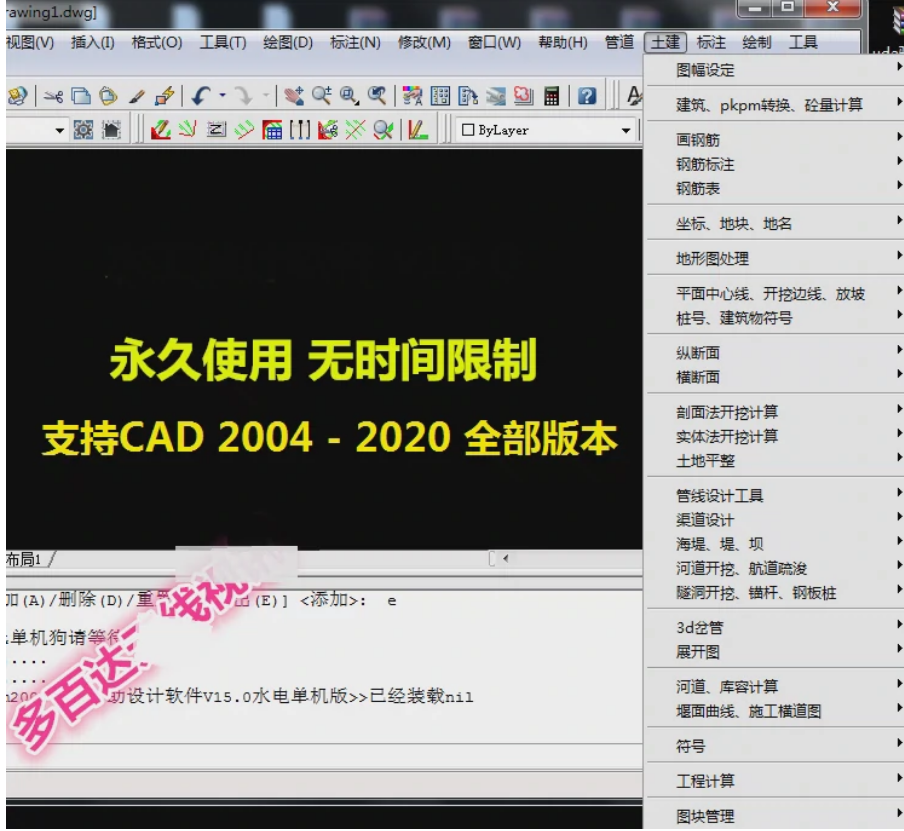Screen dimensions: 904x831
Task: Expand the 图幅设定 submenu
Action: point(774,70)
